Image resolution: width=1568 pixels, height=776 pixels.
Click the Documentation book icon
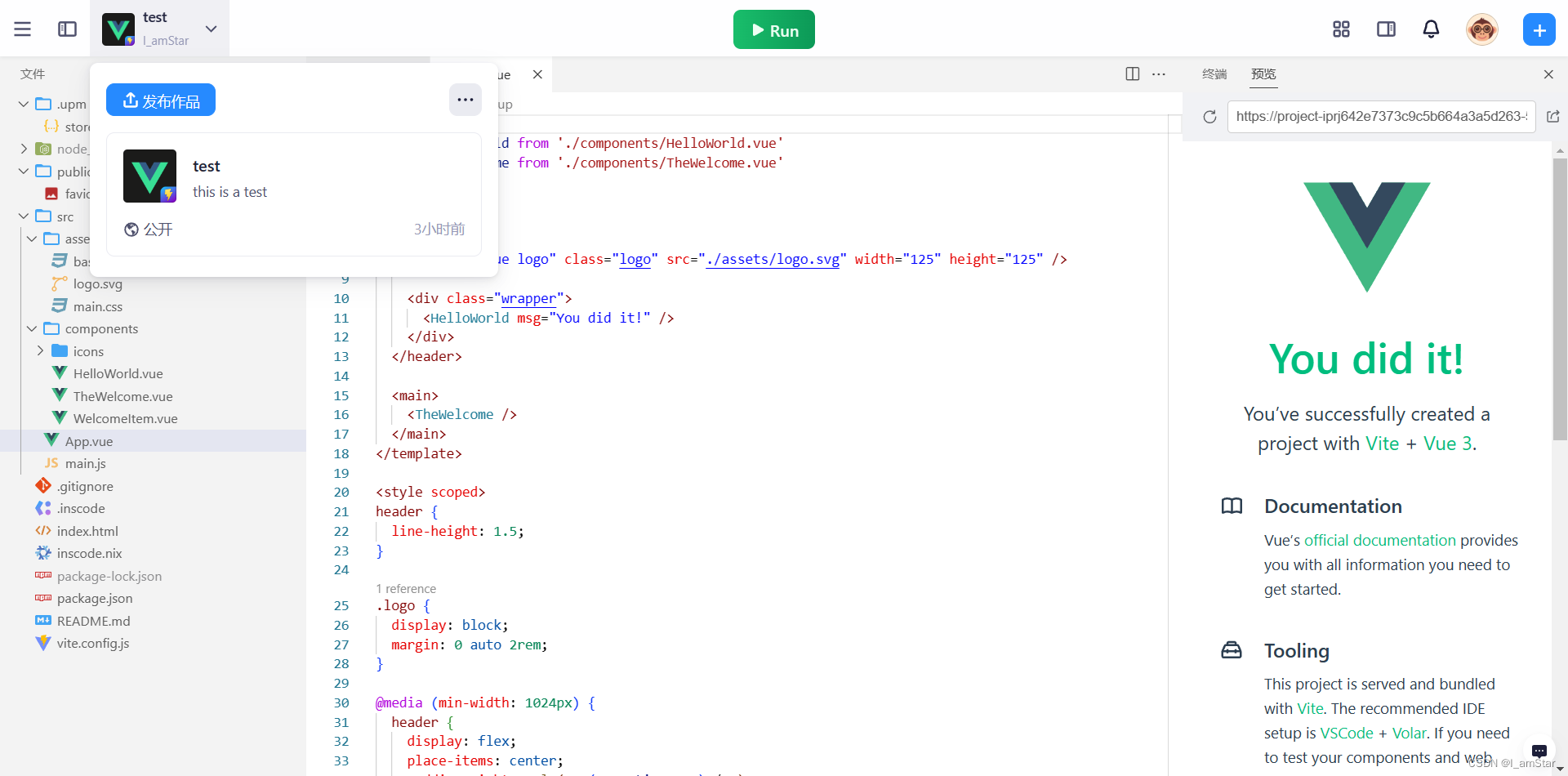coord(1232,506)
